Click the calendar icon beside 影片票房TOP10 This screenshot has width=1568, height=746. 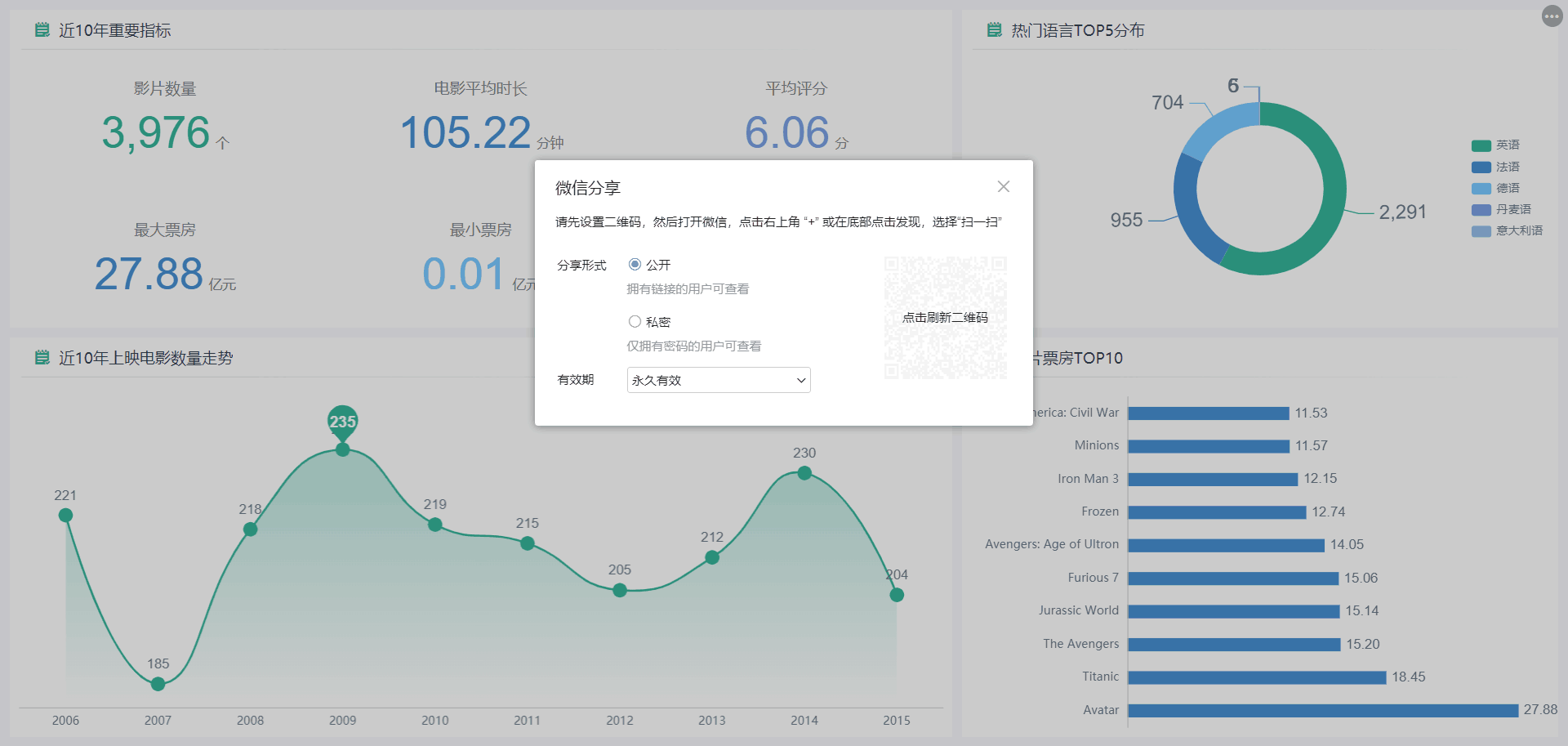tap(993, 357)
